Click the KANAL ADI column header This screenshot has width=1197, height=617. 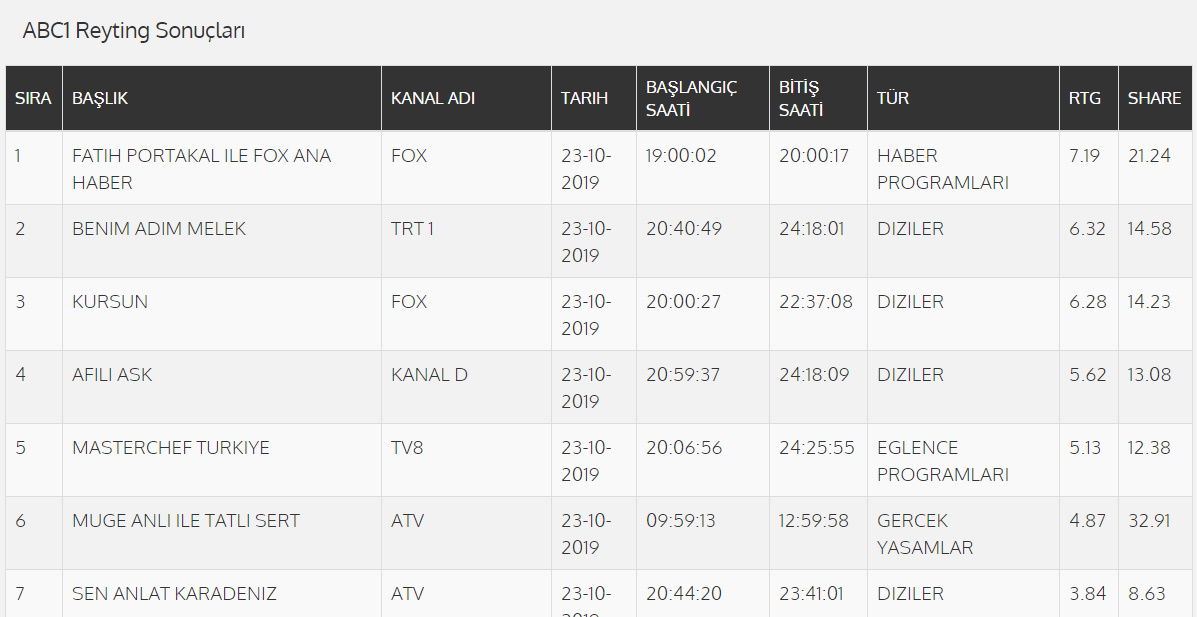pyautogui.click(x=433, y=98)
